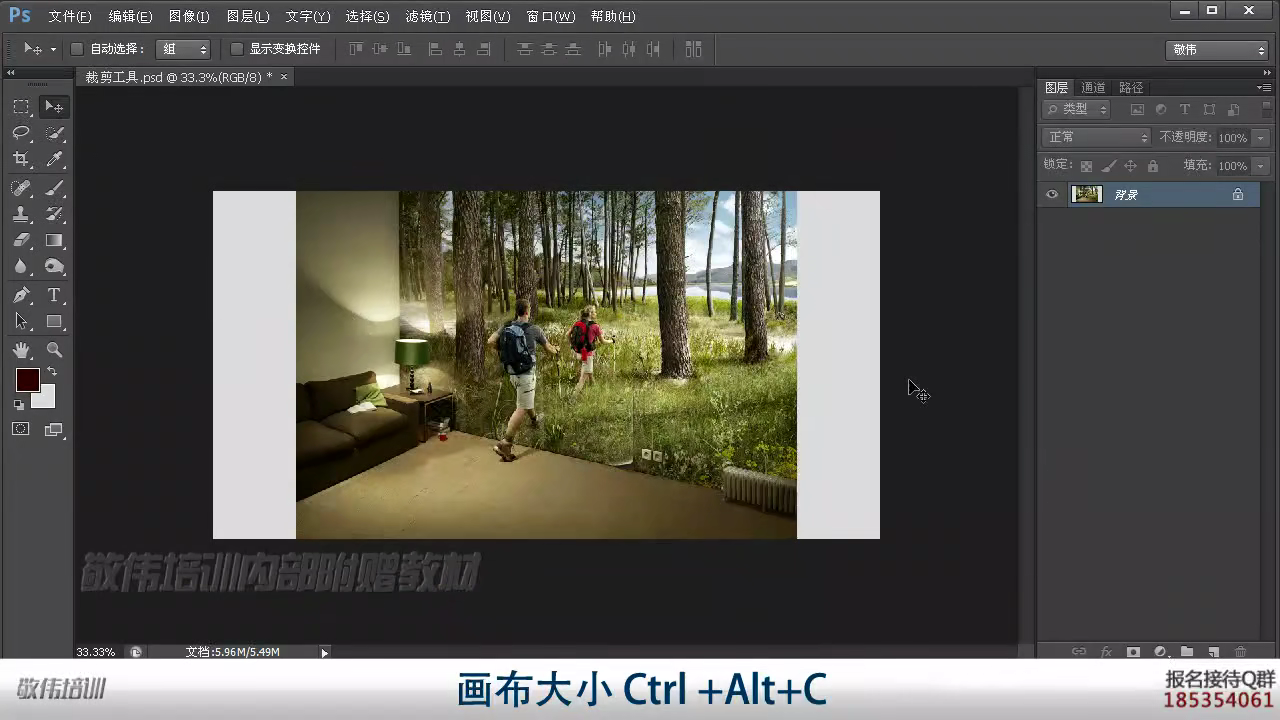Image resolution: width=1280 pixels, height=720 pixels.
Task: Select the Crop tool
Action: coord(21,159)
